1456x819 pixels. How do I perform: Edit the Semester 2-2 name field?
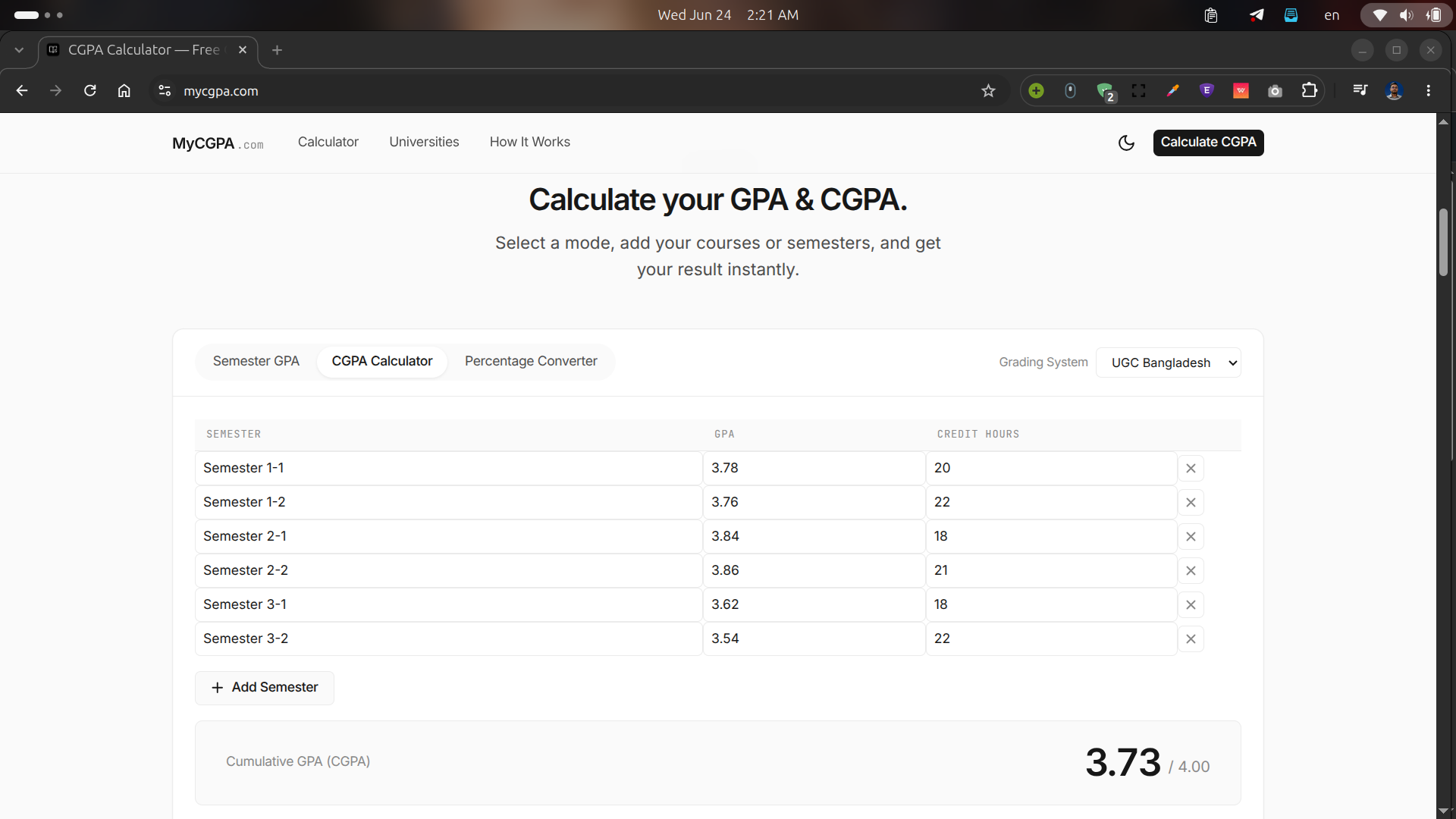[x=449, y=571]
